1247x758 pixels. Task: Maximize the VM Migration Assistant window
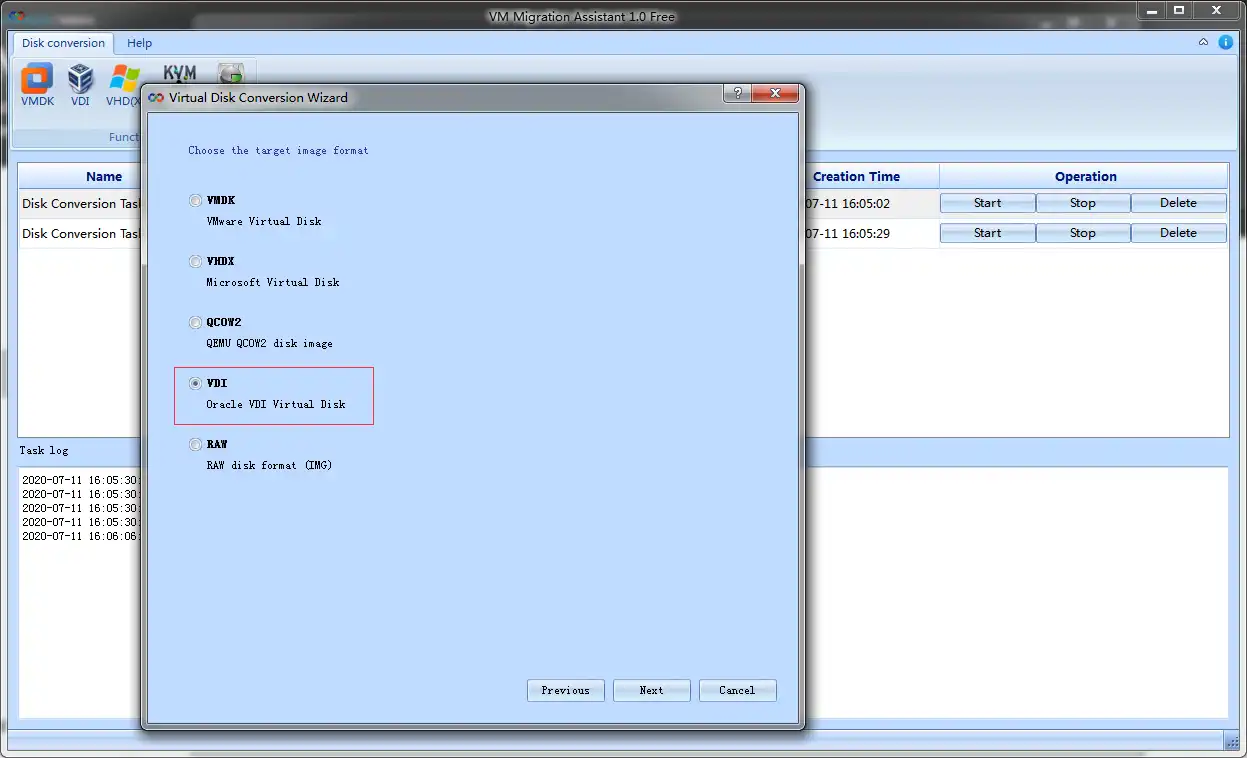tap(1179, 10)
